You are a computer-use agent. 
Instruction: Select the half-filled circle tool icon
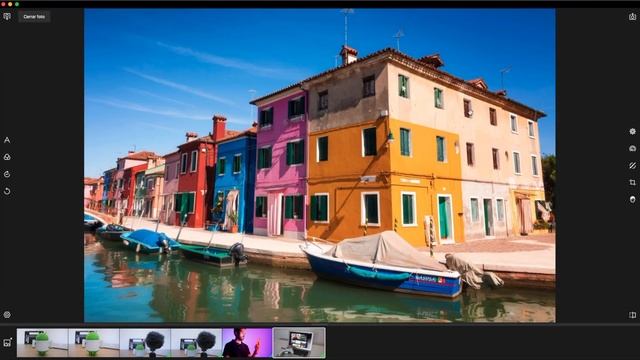click(x=632, y=200)
